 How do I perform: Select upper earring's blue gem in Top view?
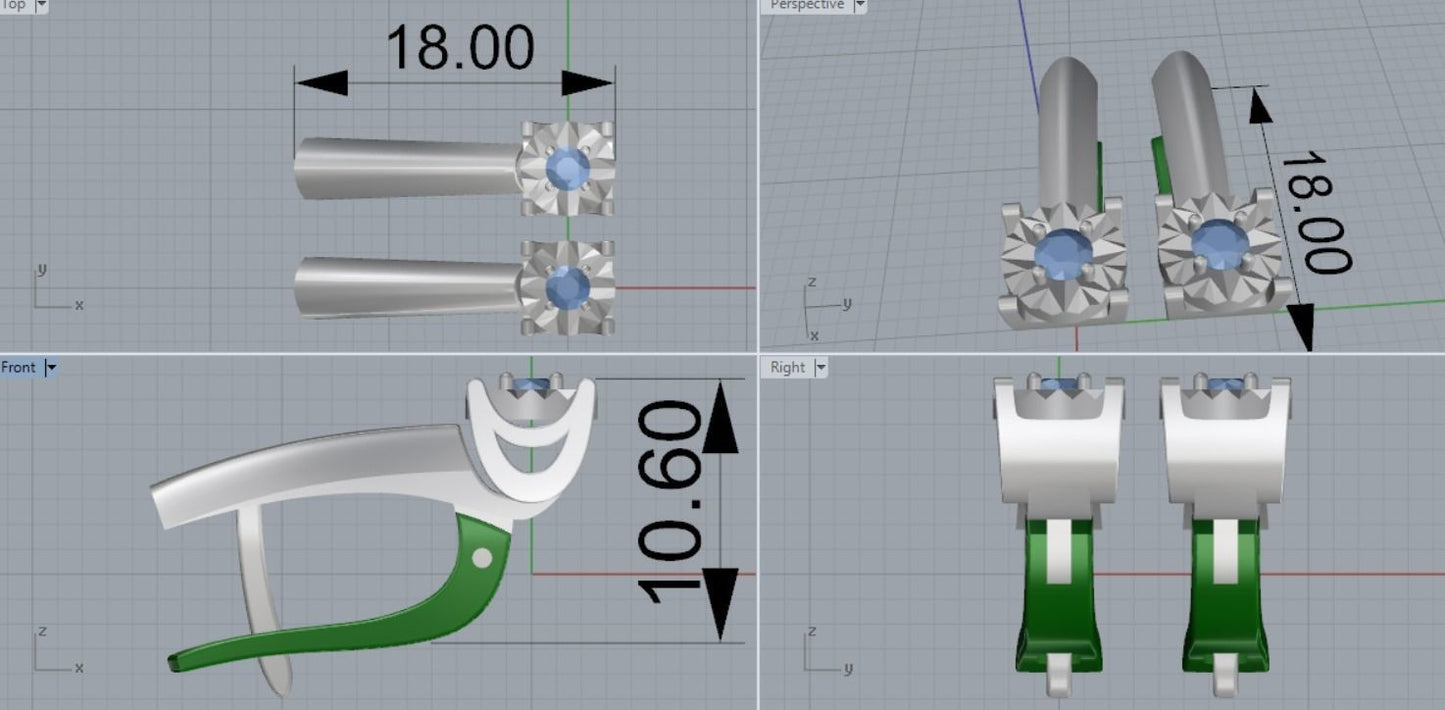coord(568,167)
